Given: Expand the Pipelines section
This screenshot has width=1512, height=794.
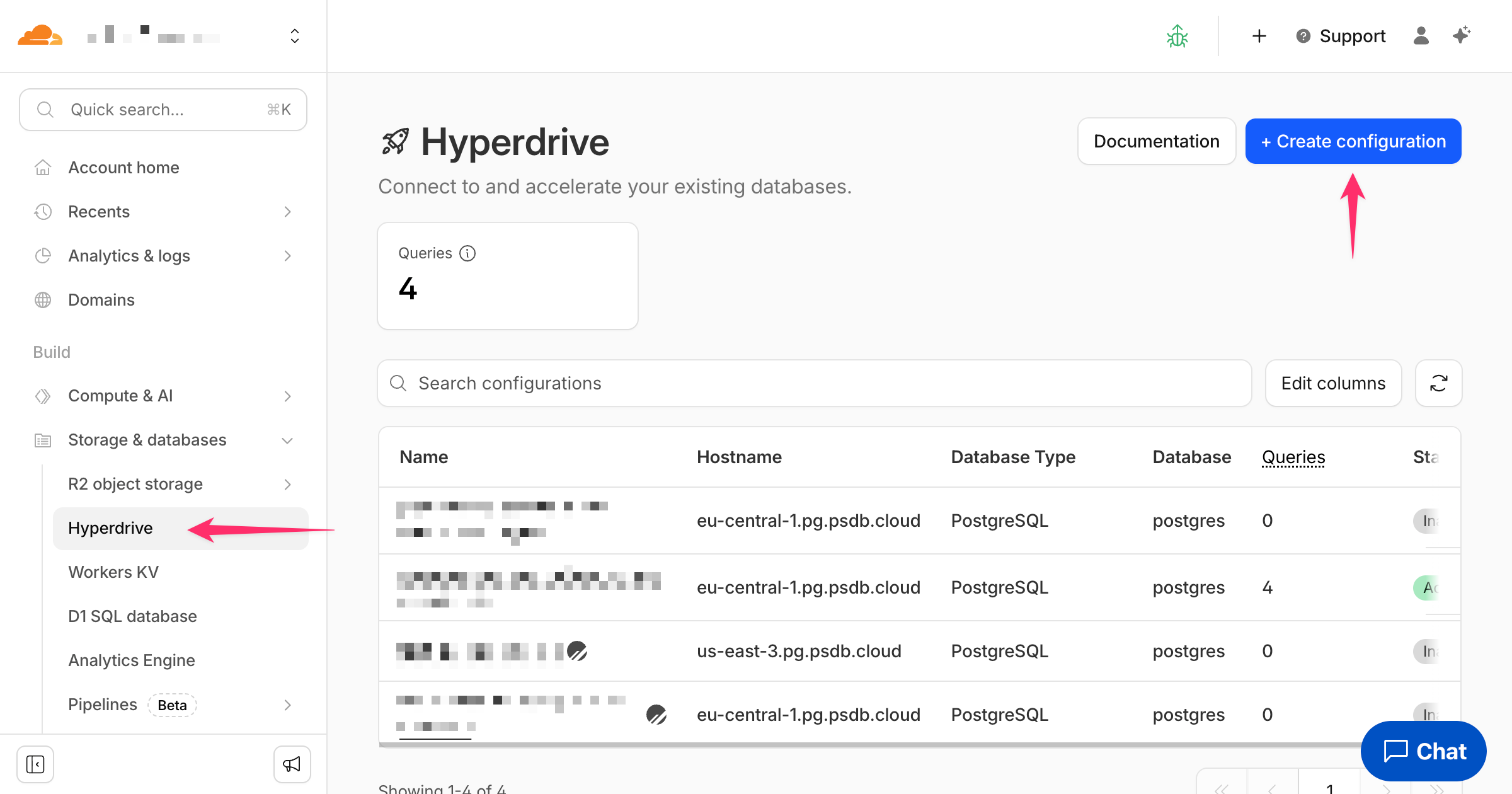Looking at the screenshot, I should 288,705.
